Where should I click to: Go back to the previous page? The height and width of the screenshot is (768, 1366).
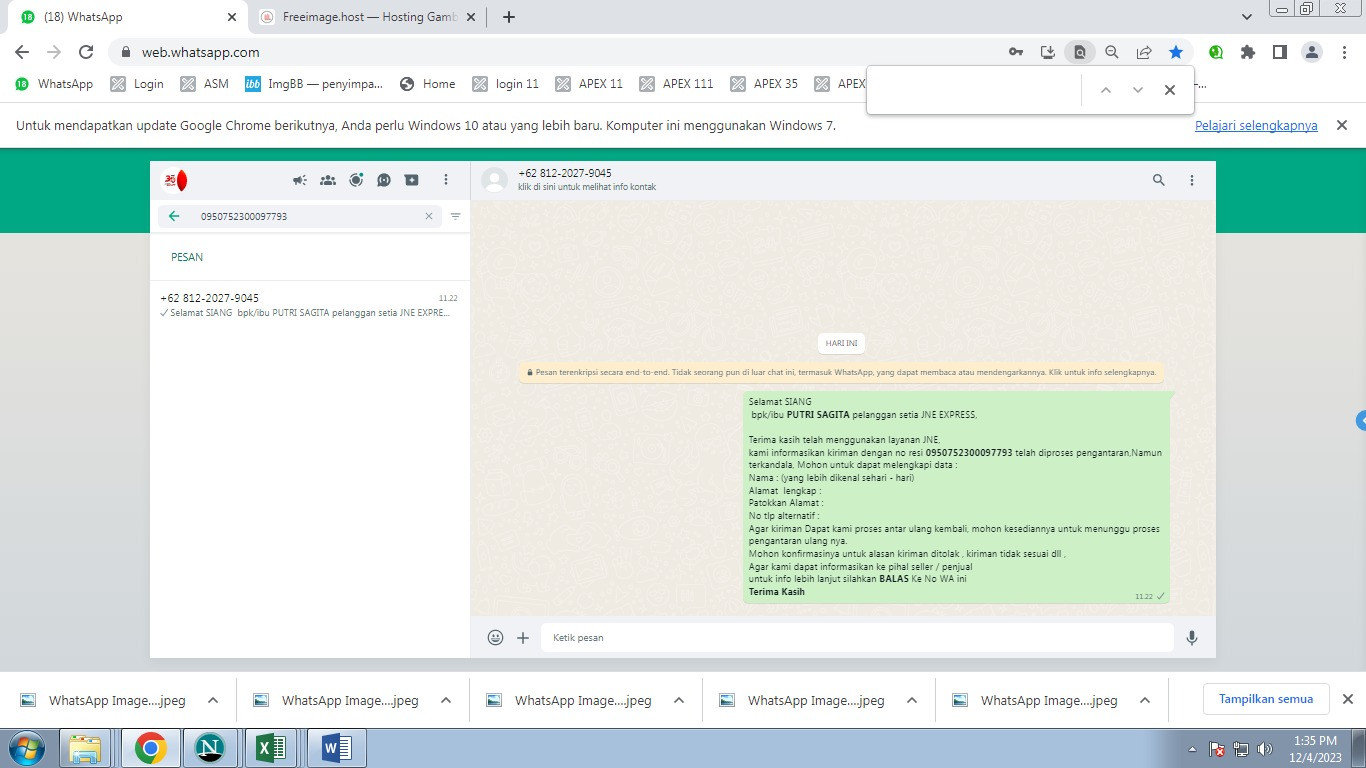point(22,52)
